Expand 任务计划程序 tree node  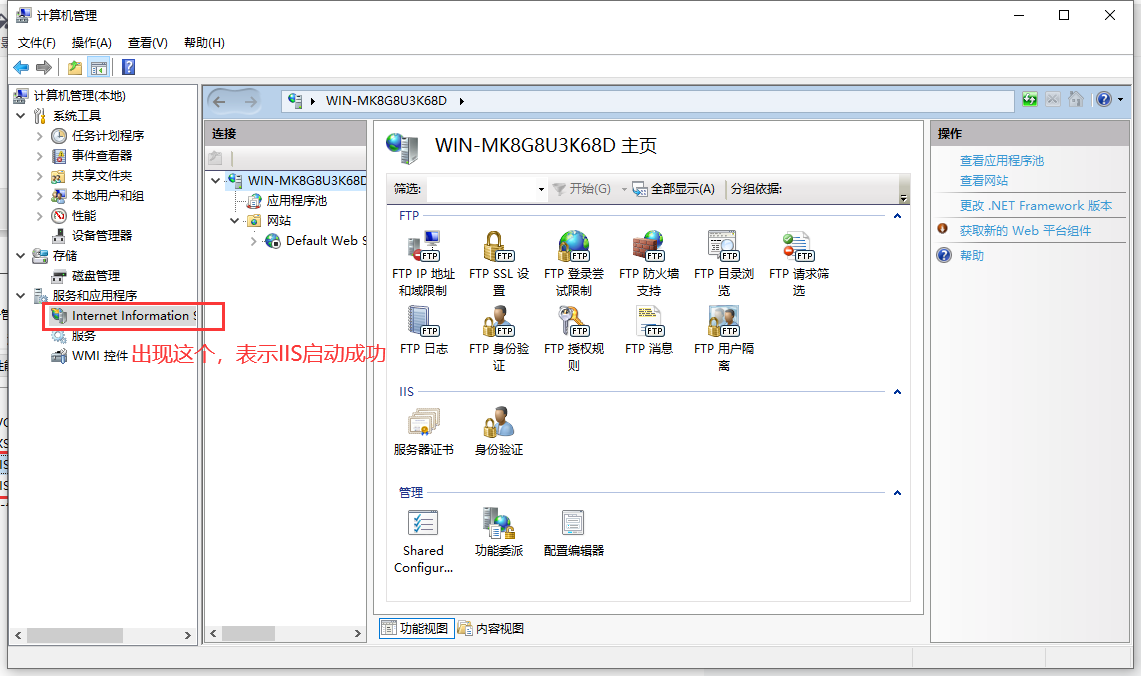pyautogui.click(x=39, y=135)
